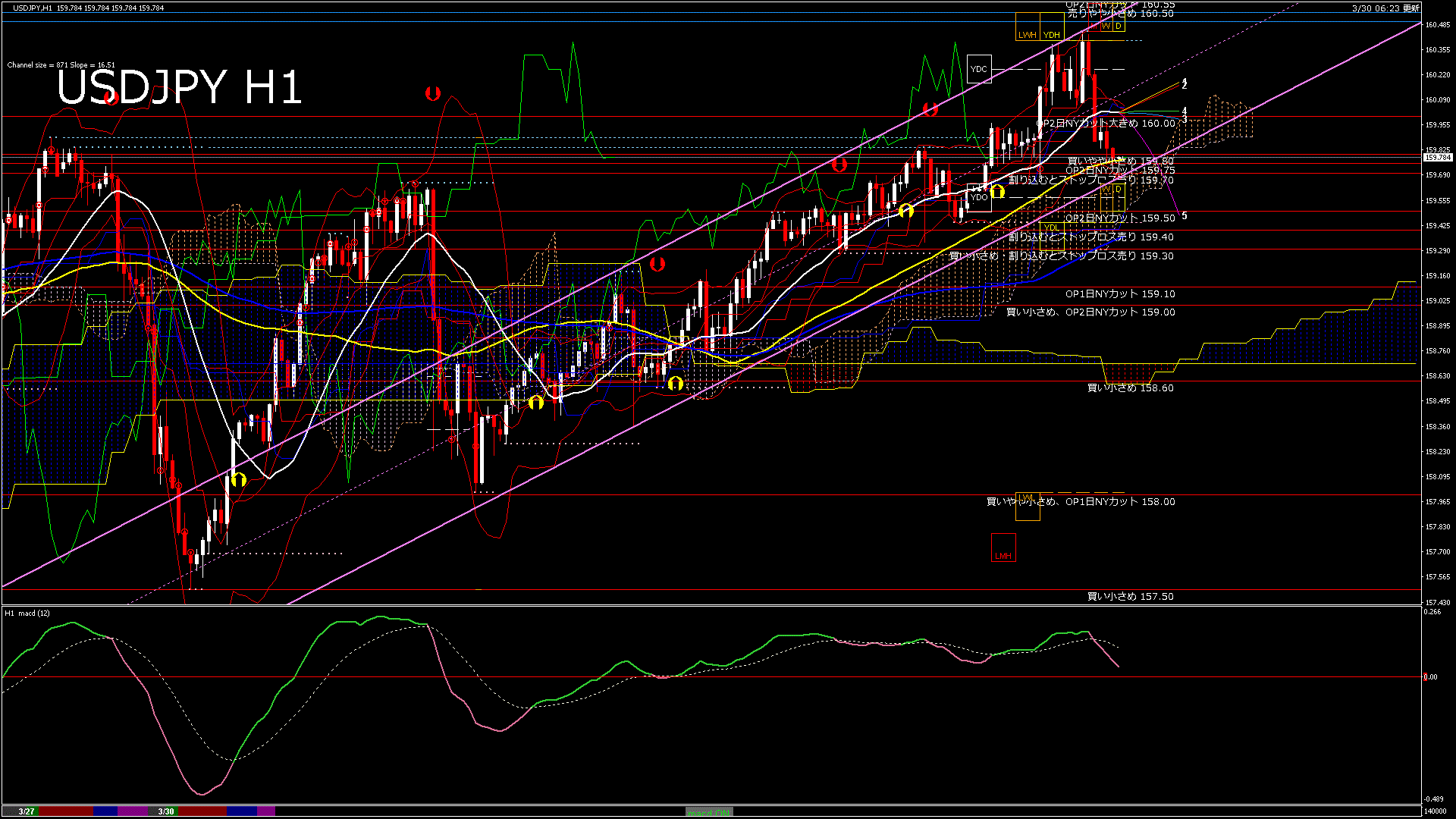The image size is (1456, 819).
Task: Click the magenta segment in the bottom period bar
Action: 133,811
